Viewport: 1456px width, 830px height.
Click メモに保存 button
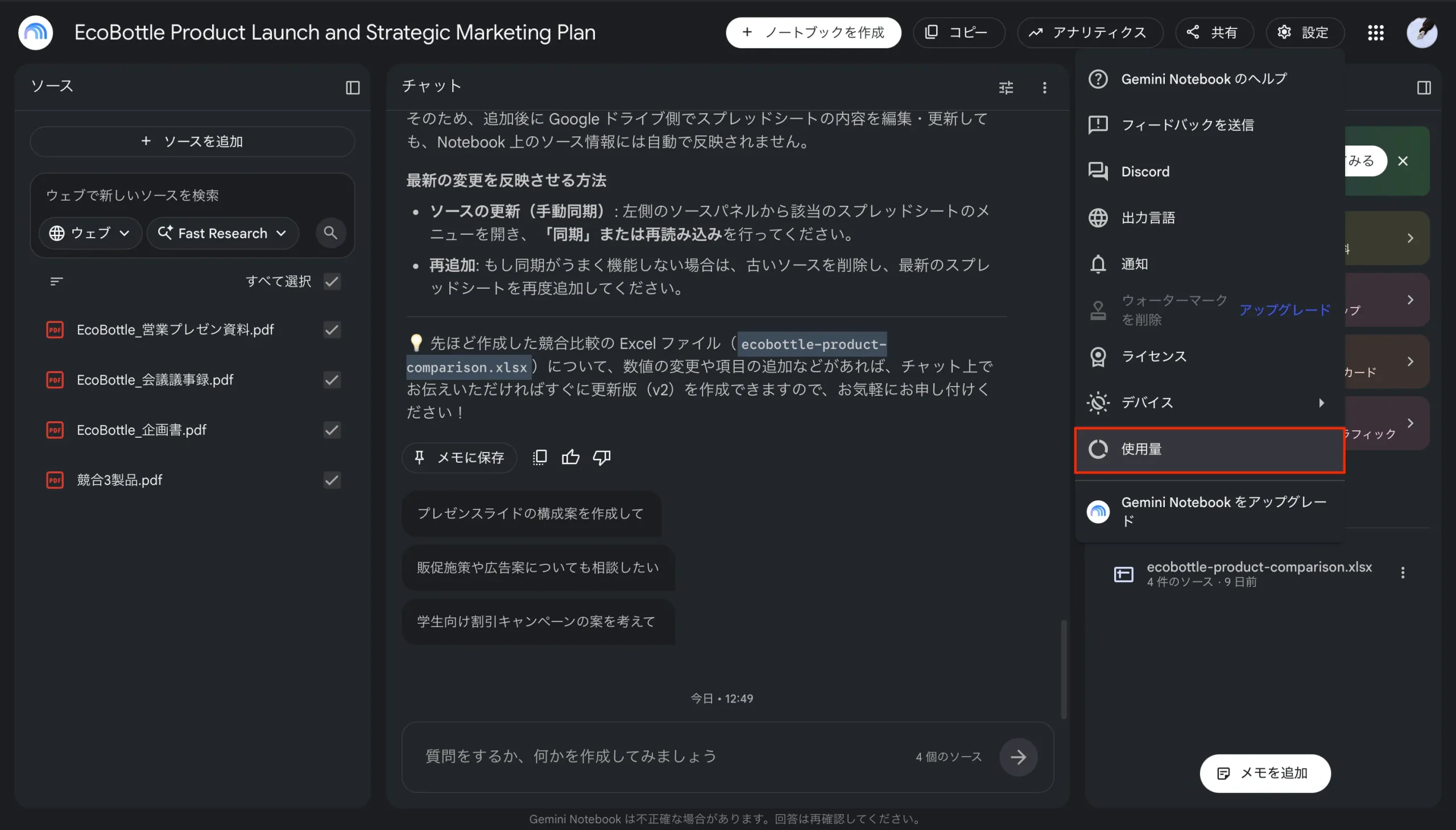[459, 457]
